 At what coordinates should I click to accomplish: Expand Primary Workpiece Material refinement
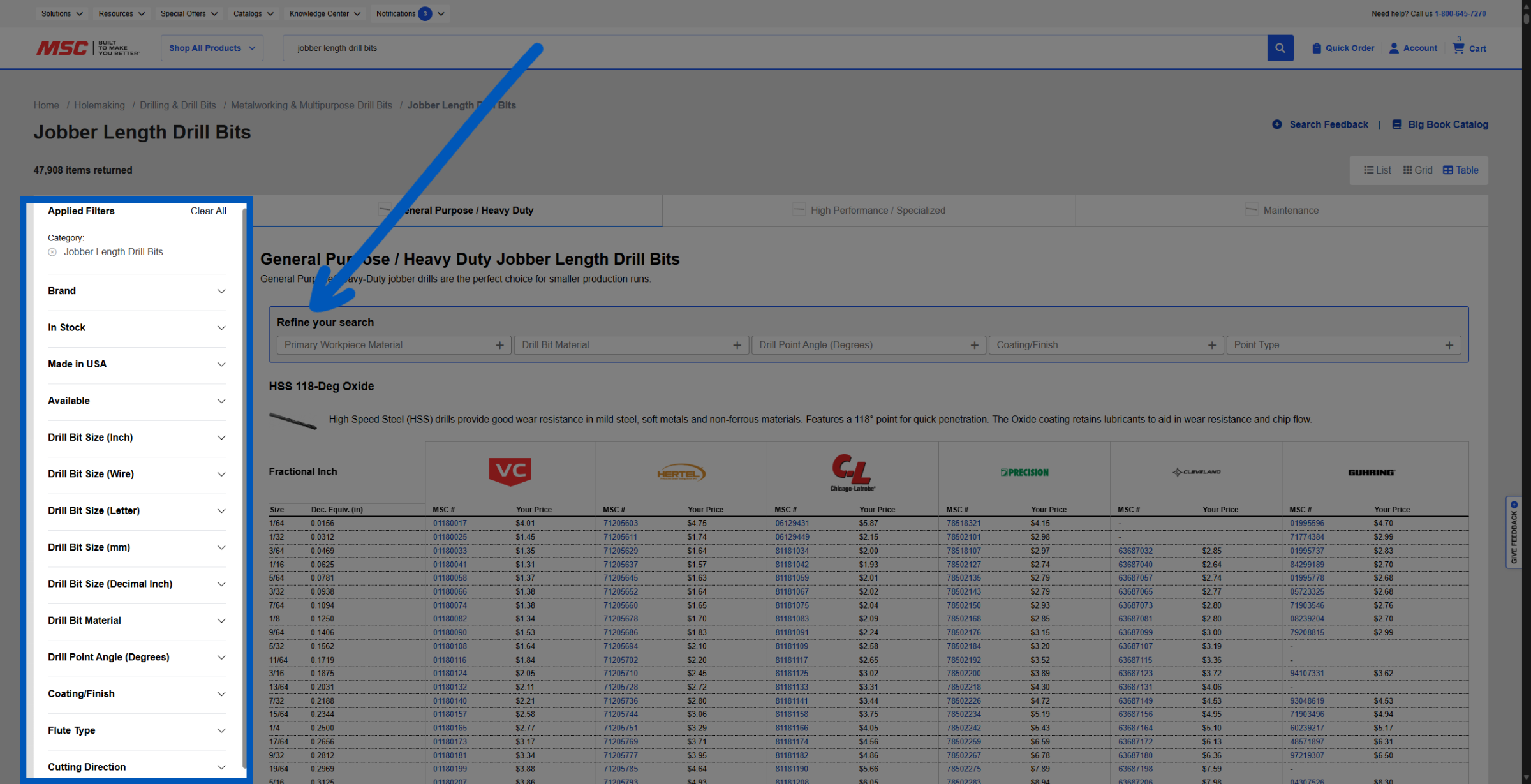coord(394,345)
